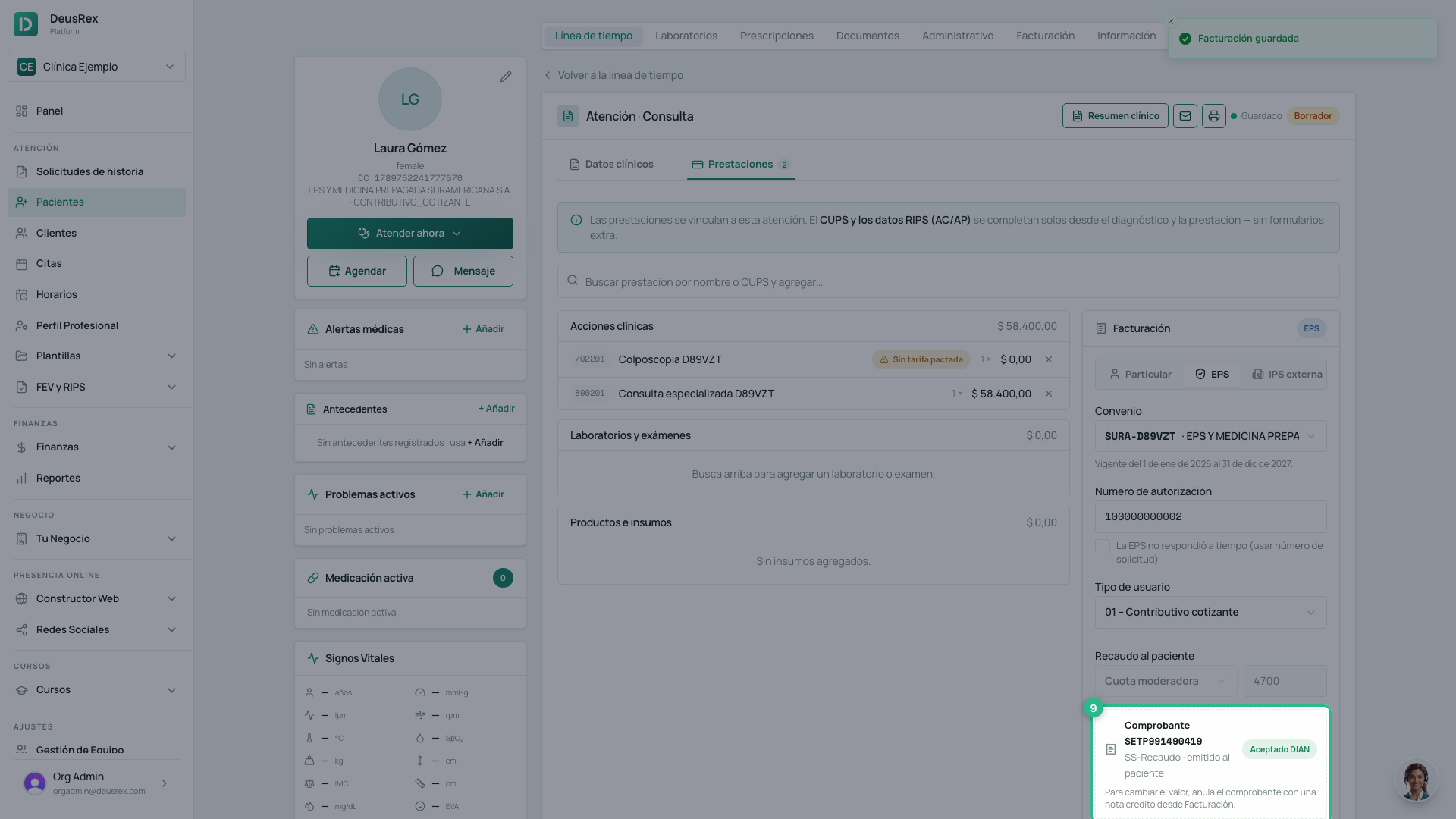Expand the Atender ahora dropdown arrow
The height and width of the screenshot is (819, 1456).
[457, 234]
